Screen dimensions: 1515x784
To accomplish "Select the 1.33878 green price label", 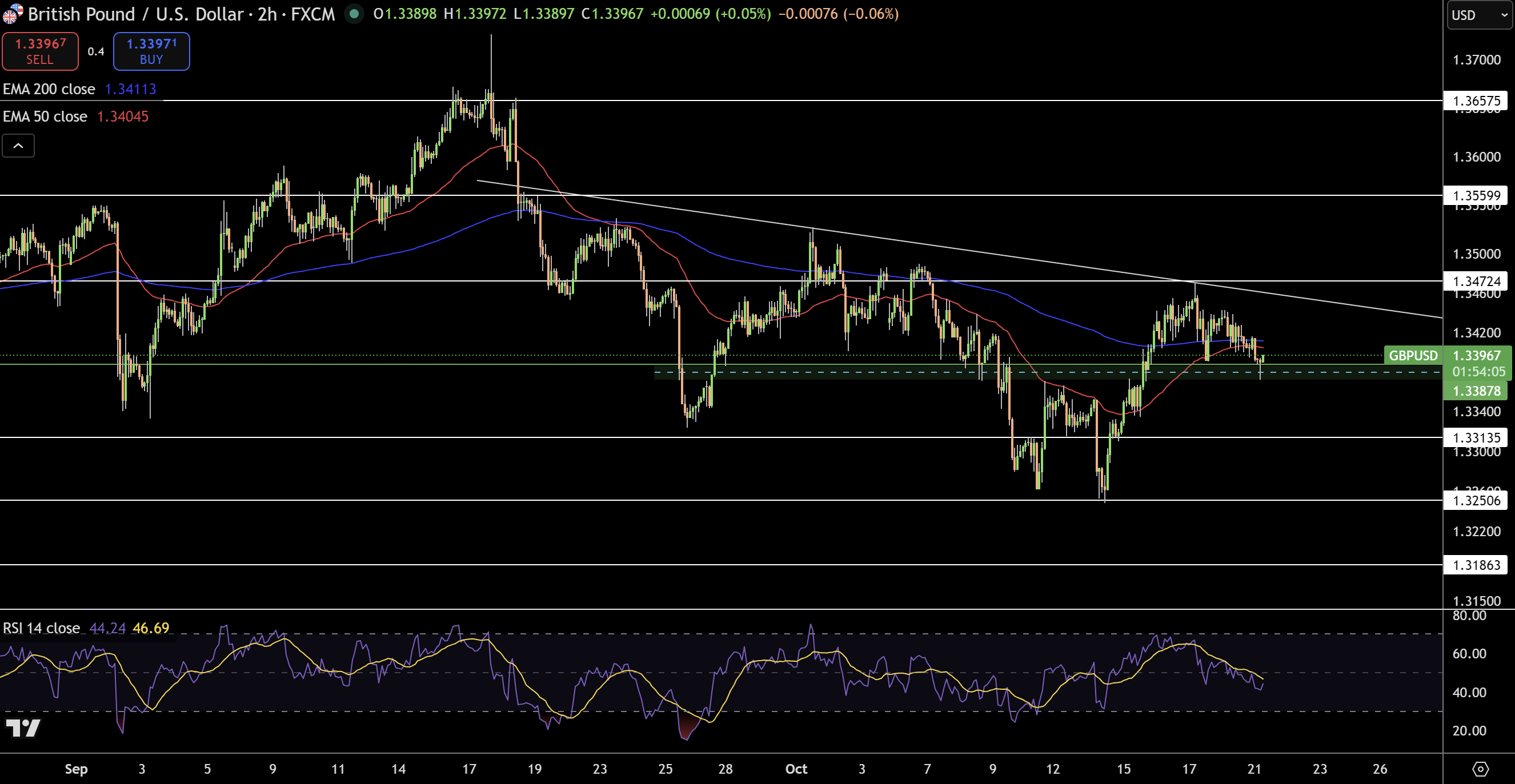I will (1476, 391).
